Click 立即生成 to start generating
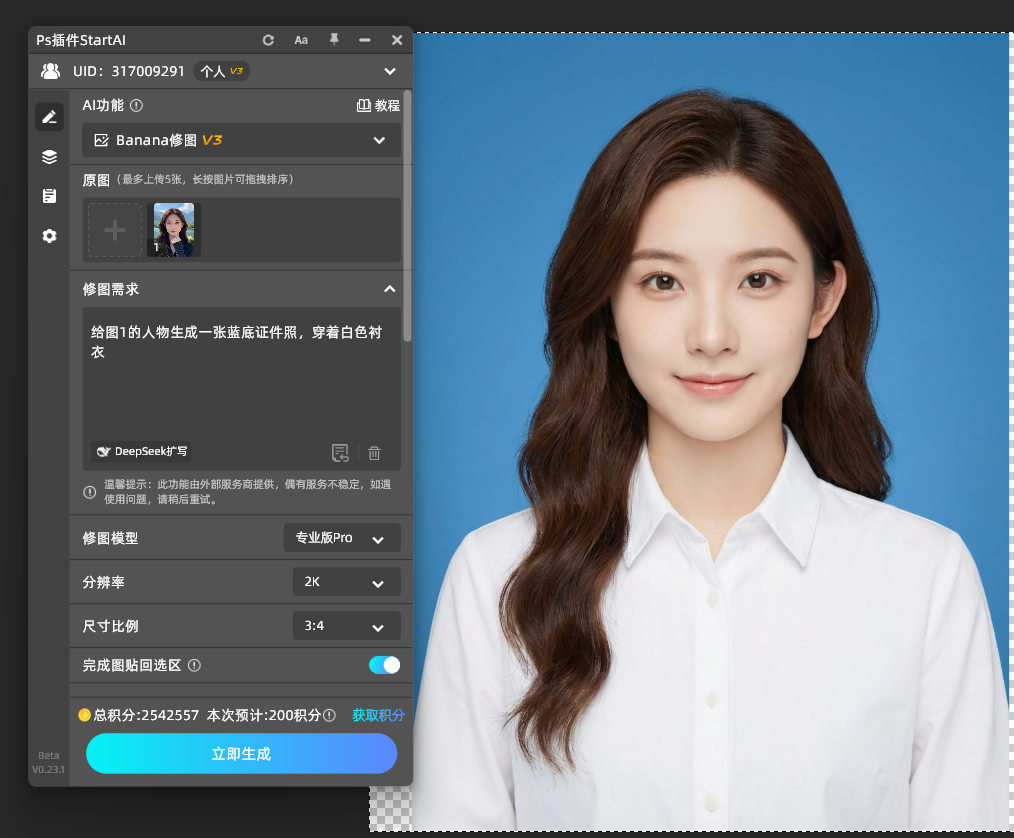This screenshot has height=838, width=1014. point(241,753)
